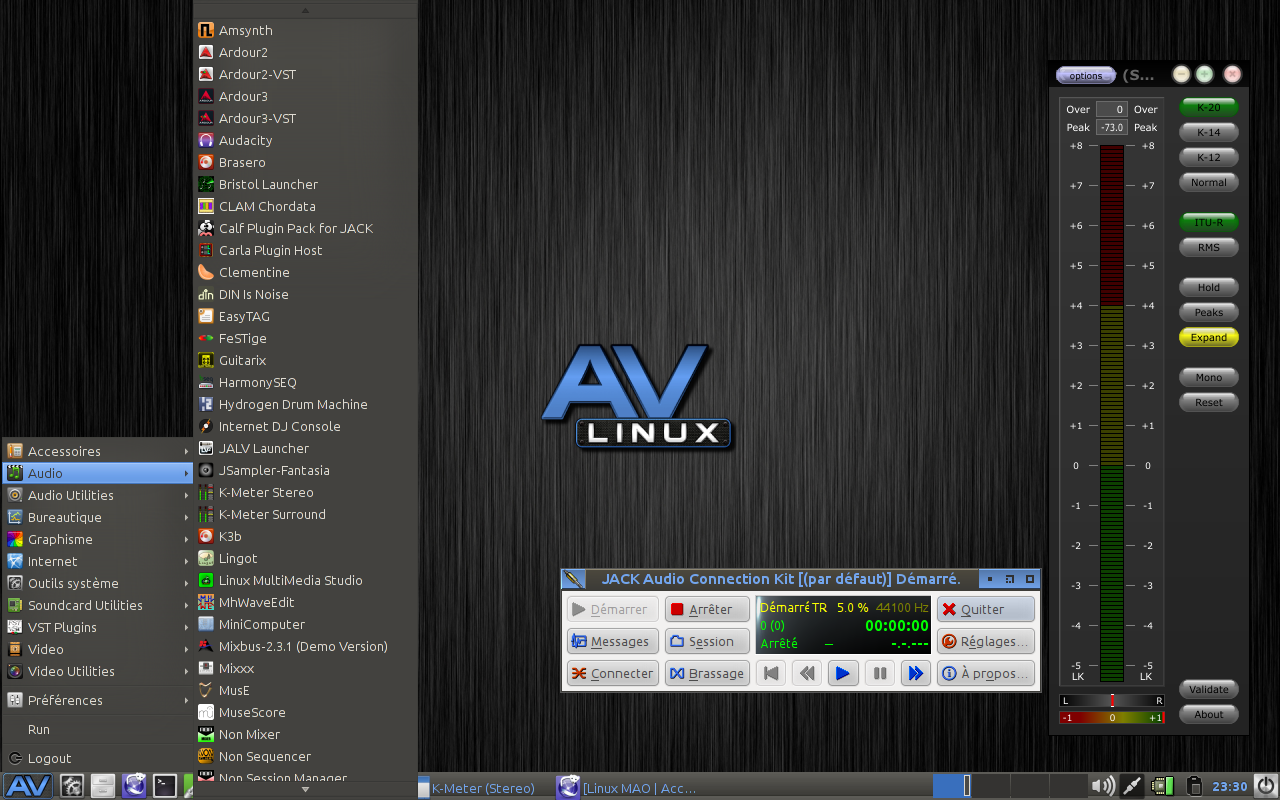
Task: Toggle the Peaks display in K-Meter
Action: pos(1209,312)
